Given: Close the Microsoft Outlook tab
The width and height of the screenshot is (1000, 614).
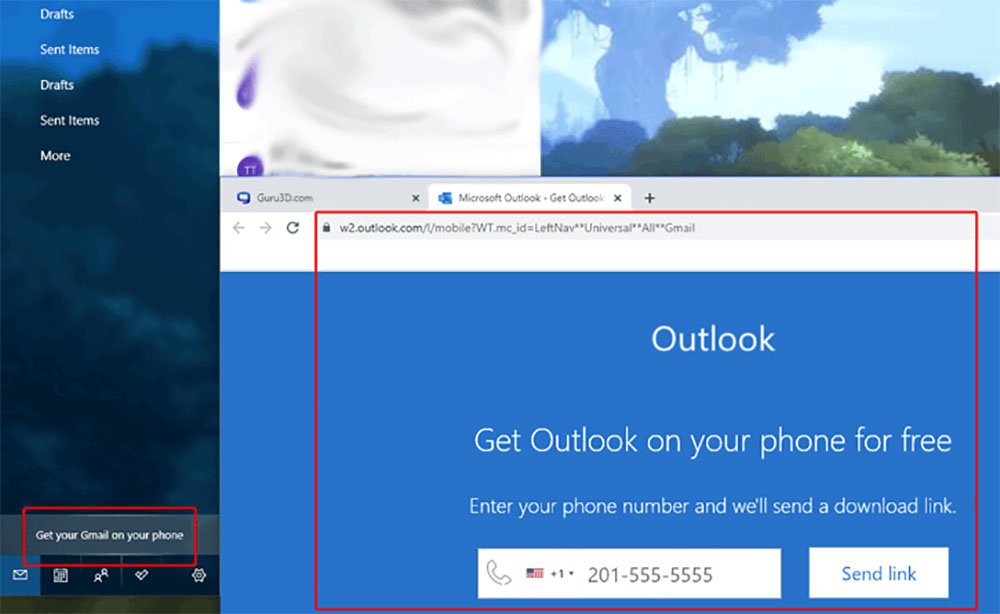Looking at the screenshot, I should pos(617,198).
